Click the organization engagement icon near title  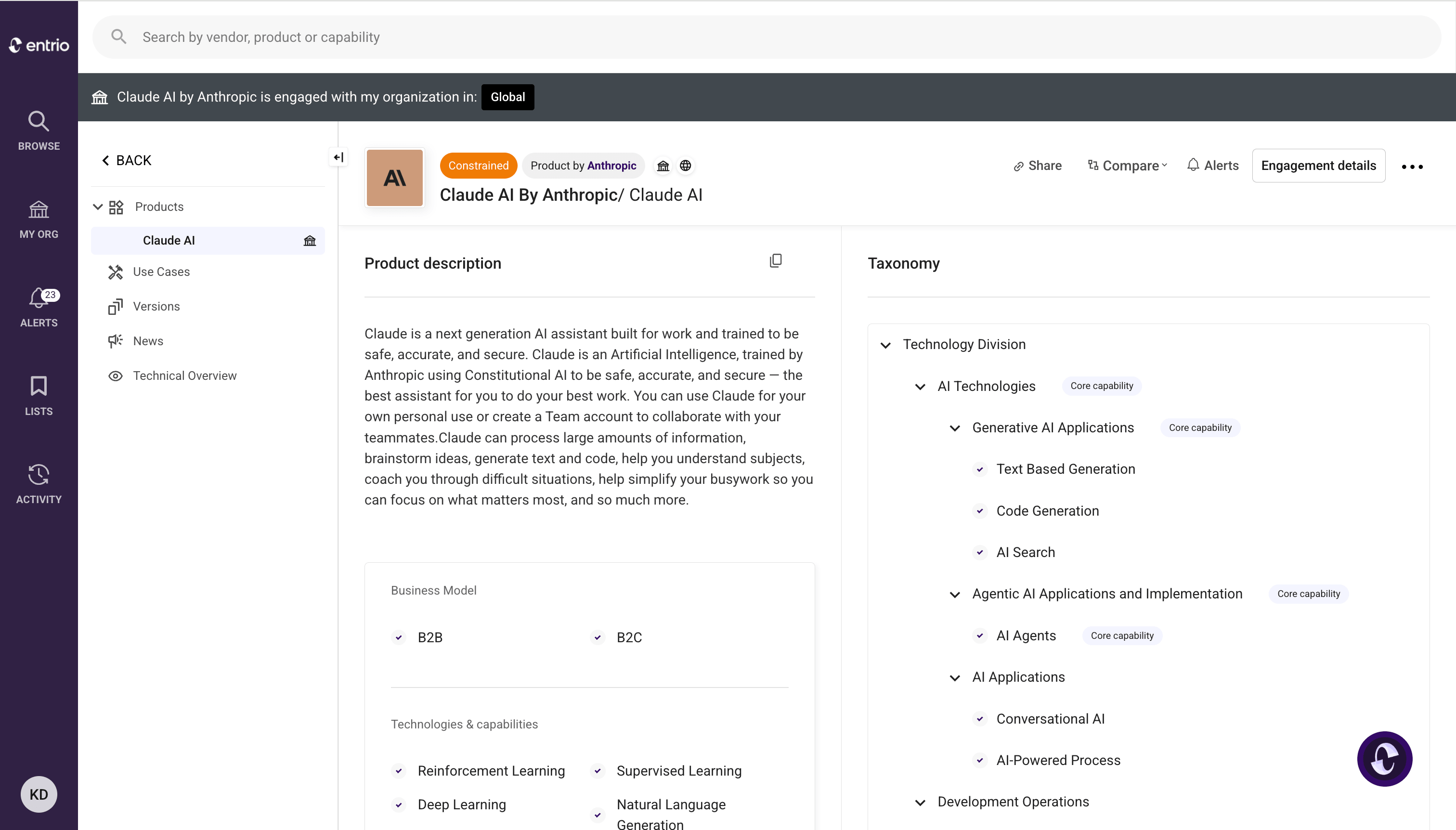click(663, 166)
